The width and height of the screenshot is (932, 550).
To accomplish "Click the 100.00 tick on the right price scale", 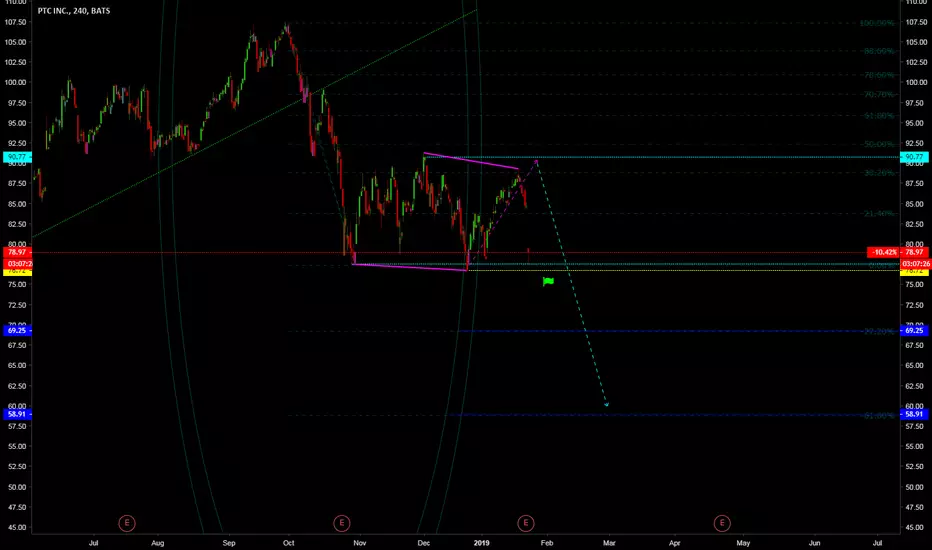I will click(916, 83).
